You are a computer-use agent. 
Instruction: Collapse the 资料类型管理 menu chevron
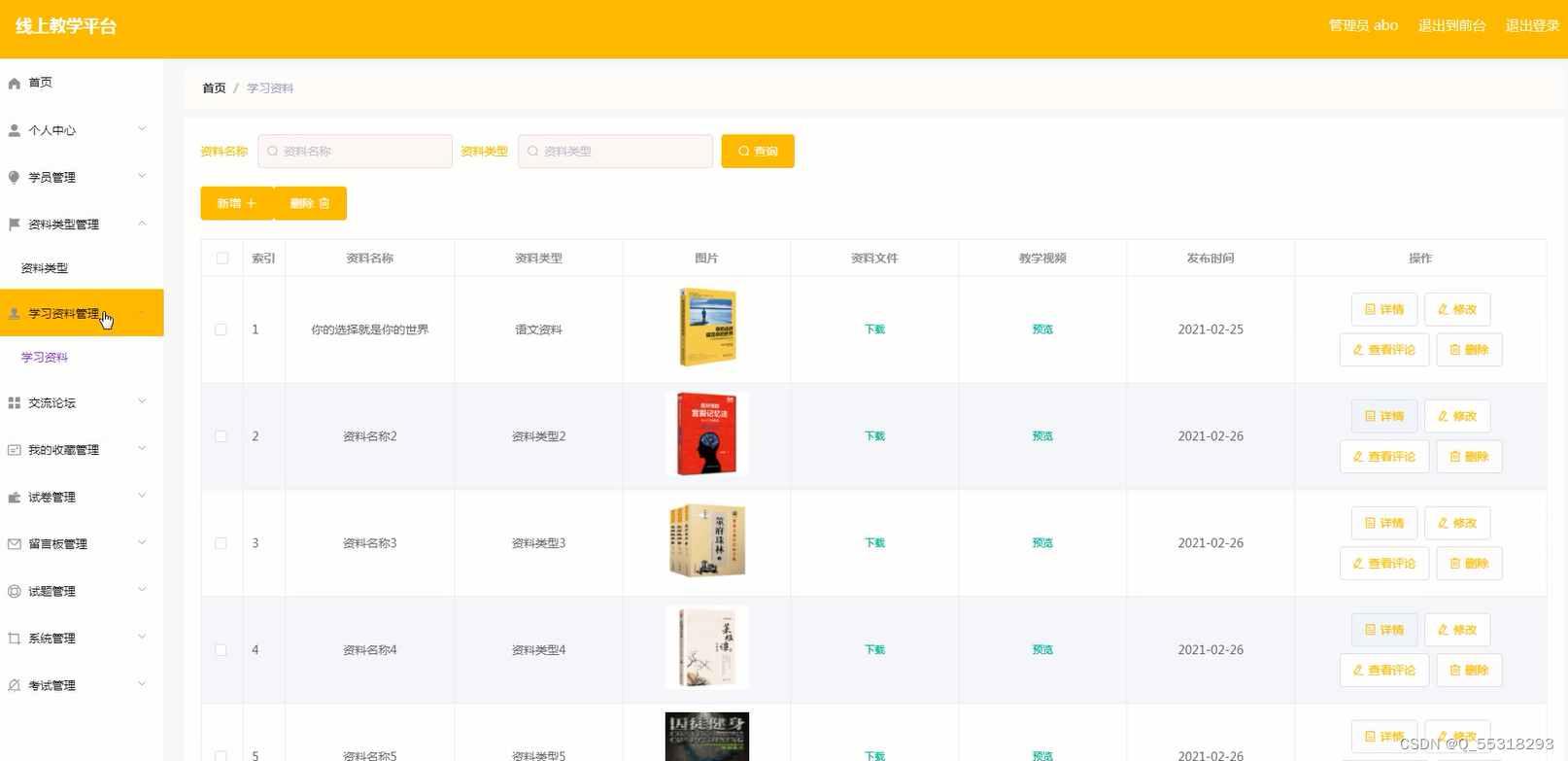pyautogui.click(x=142, y=224)
